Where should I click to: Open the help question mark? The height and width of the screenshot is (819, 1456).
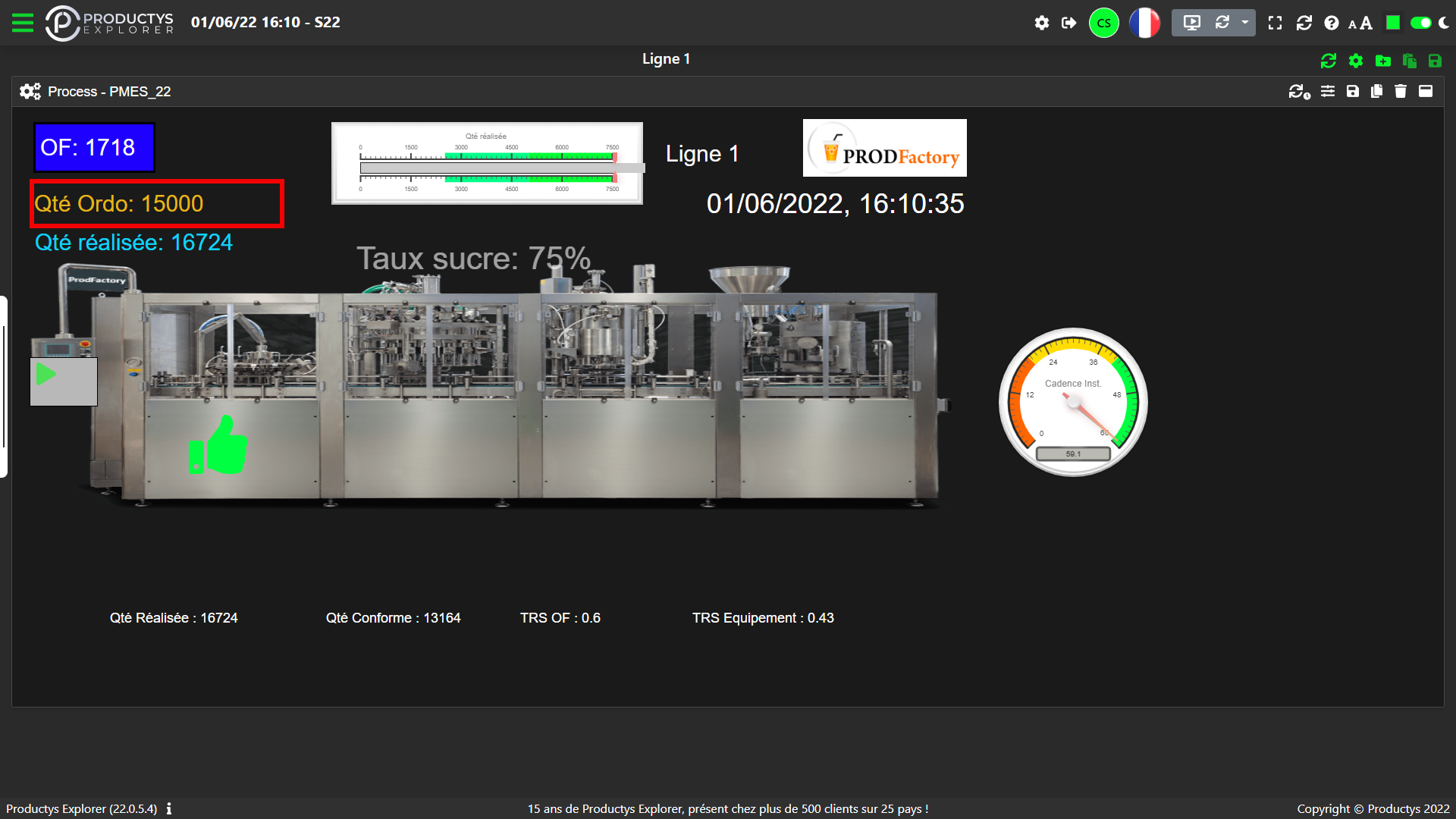[1331, 23]
